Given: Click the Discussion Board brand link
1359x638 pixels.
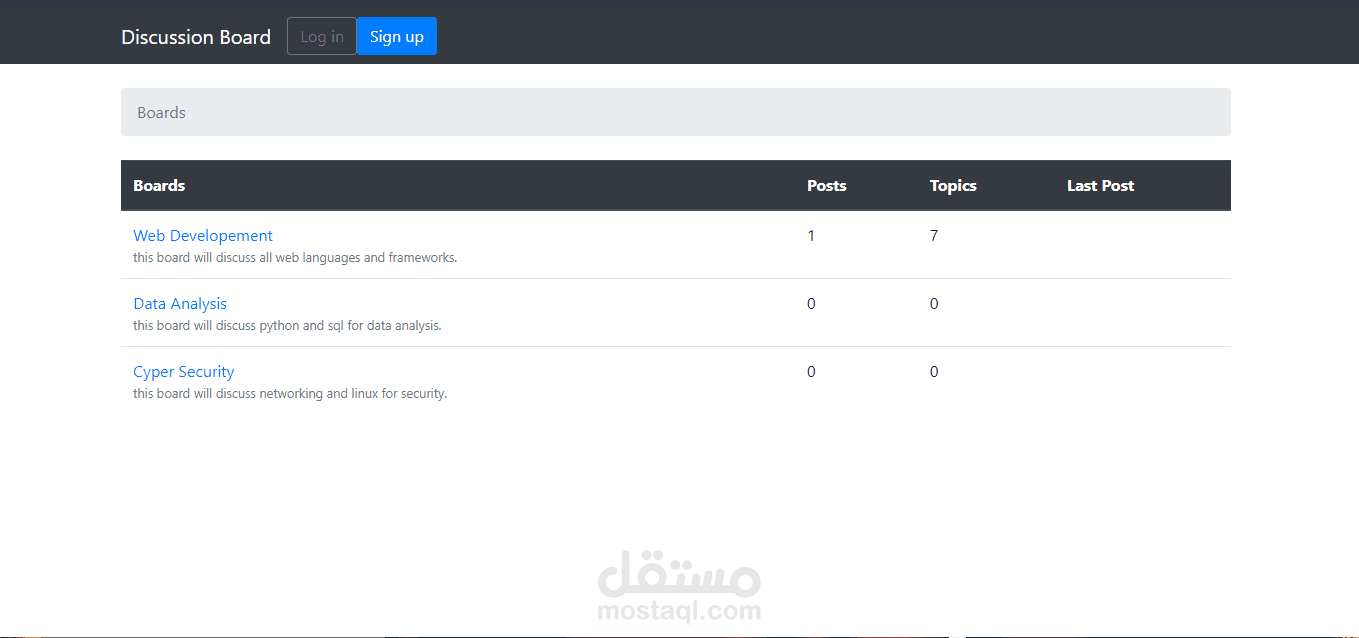Looking at the screenshot, I should pyautogui.click(x=196, y=37).
